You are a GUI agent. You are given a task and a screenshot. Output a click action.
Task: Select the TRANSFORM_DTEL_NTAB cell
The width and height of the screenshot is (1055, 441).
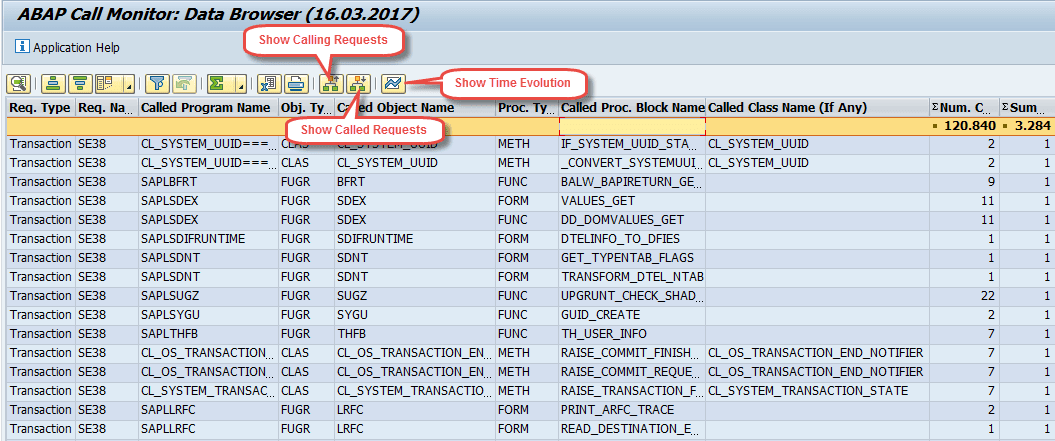tap(632, 277)
